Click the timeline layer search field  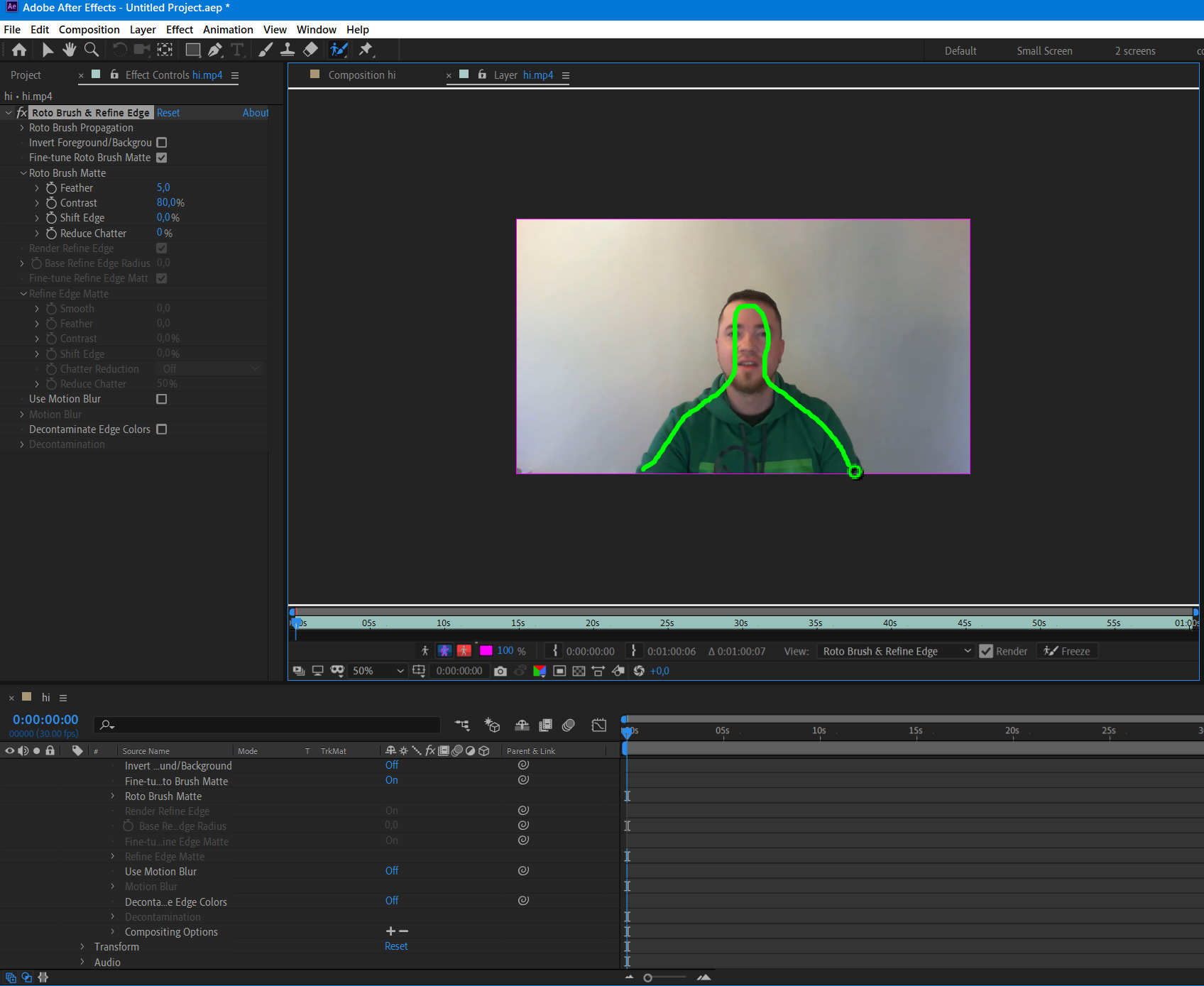pos(267,725)
